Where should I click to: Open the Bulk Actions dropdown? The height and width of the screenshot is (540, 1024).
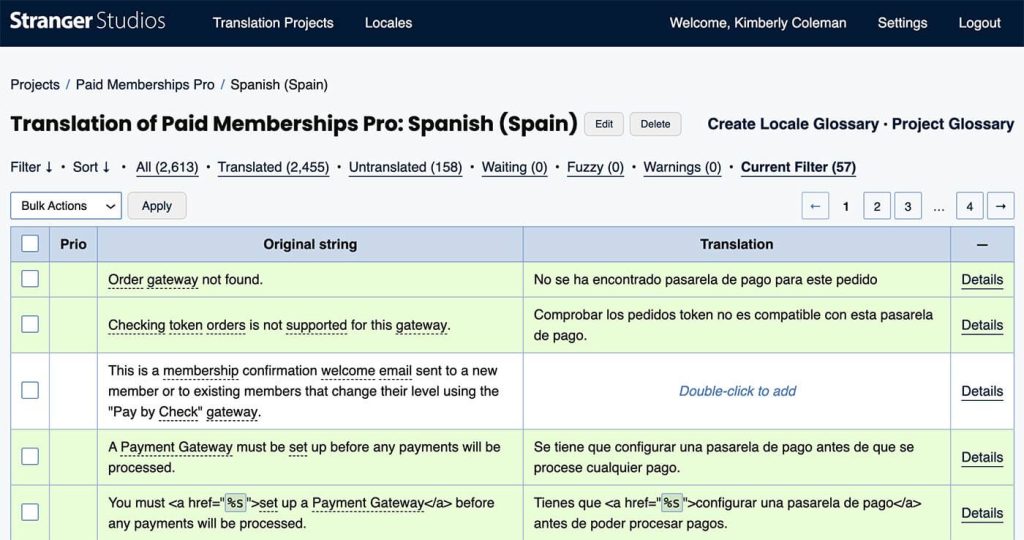click(x=66, y=206)
